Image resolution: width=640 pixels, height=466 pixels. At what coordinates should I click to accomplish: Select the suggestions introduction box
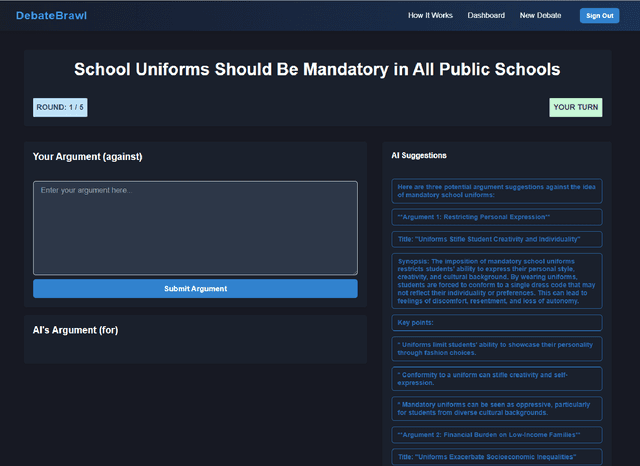click(497, 191)
